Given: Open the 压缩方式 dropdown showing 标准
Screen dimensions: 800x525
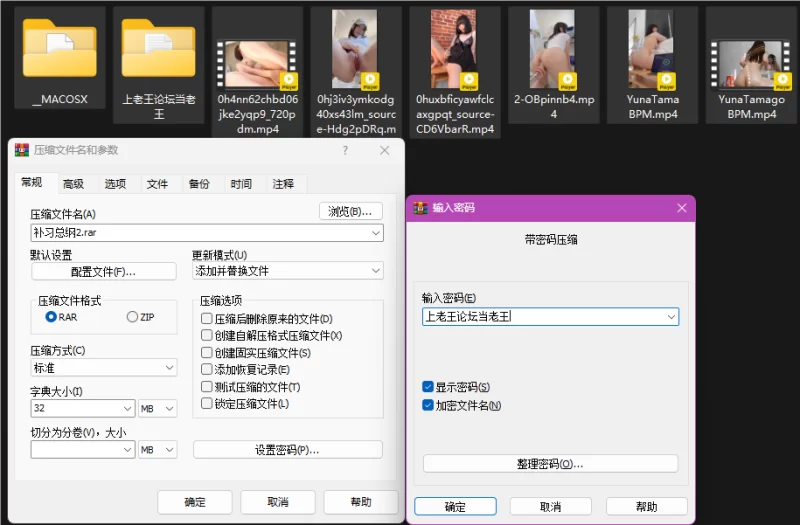Looking at the screenshot, I should point(169,368).
